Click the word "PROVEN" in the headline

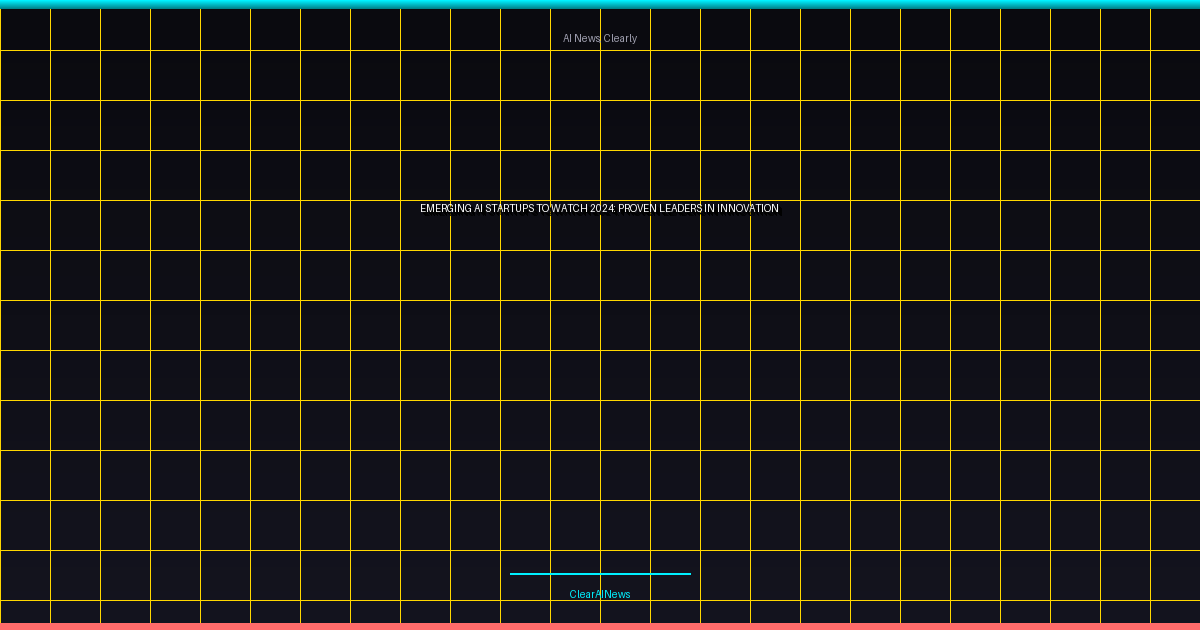pyautogui.click(x=639, y=208)
